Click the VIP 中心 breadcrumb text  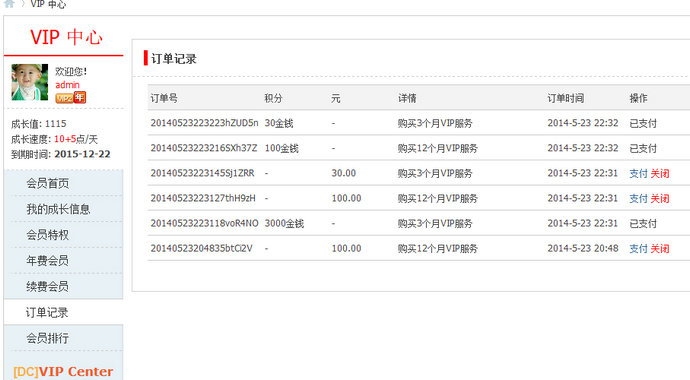(48, 4)
